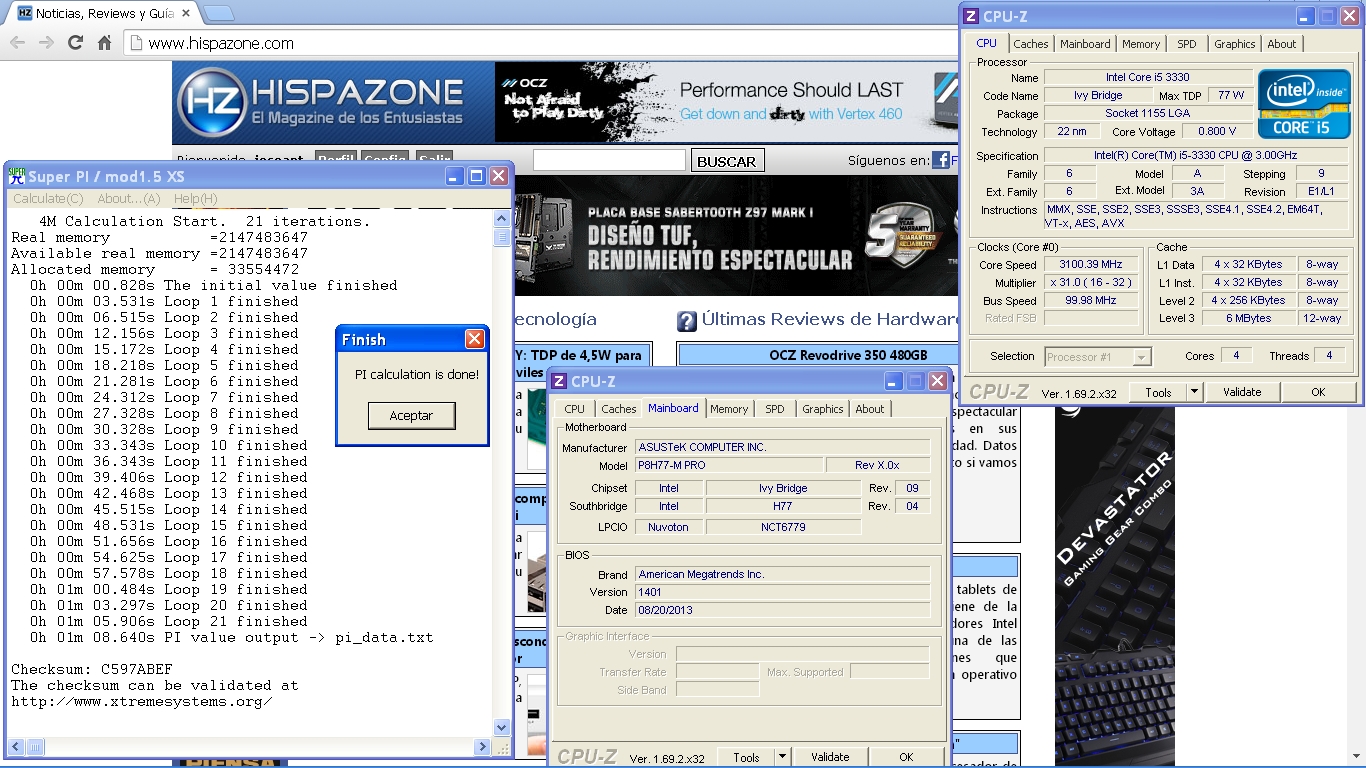
Task: Click the Hispazone HZ logo
Action: pos(211,102)
